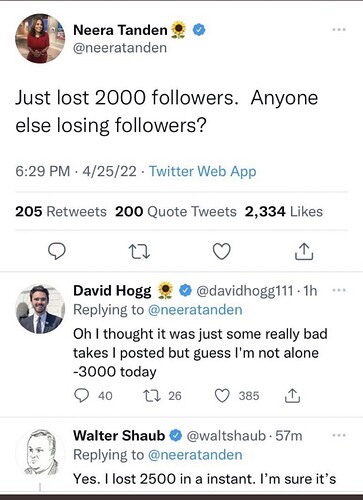Share David Hogg's reply
This screenshot has height=500, width=363.
pos(292,396)
